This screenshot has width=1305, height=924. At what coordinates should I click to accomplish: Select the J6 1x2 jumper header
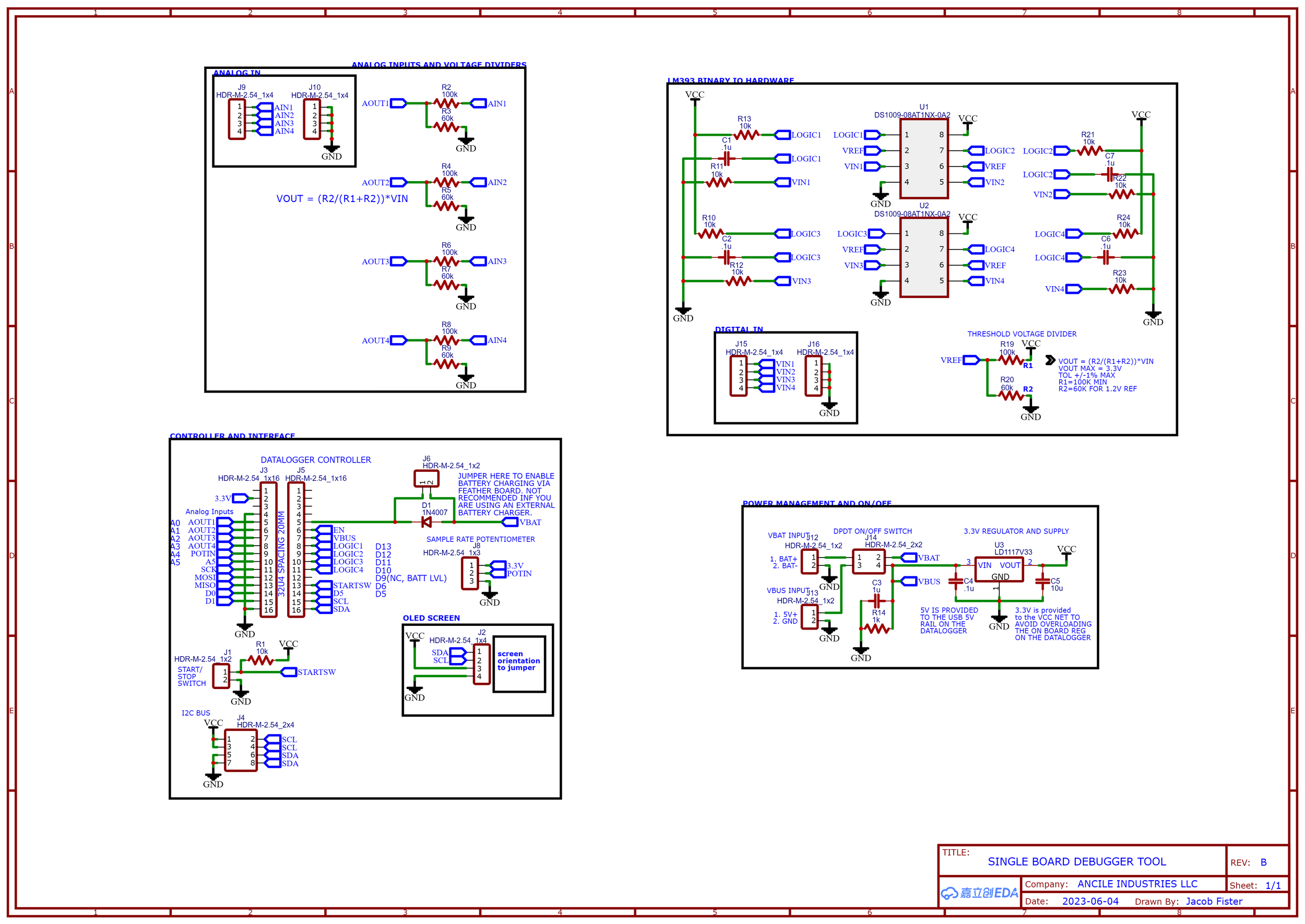point(426,479)
